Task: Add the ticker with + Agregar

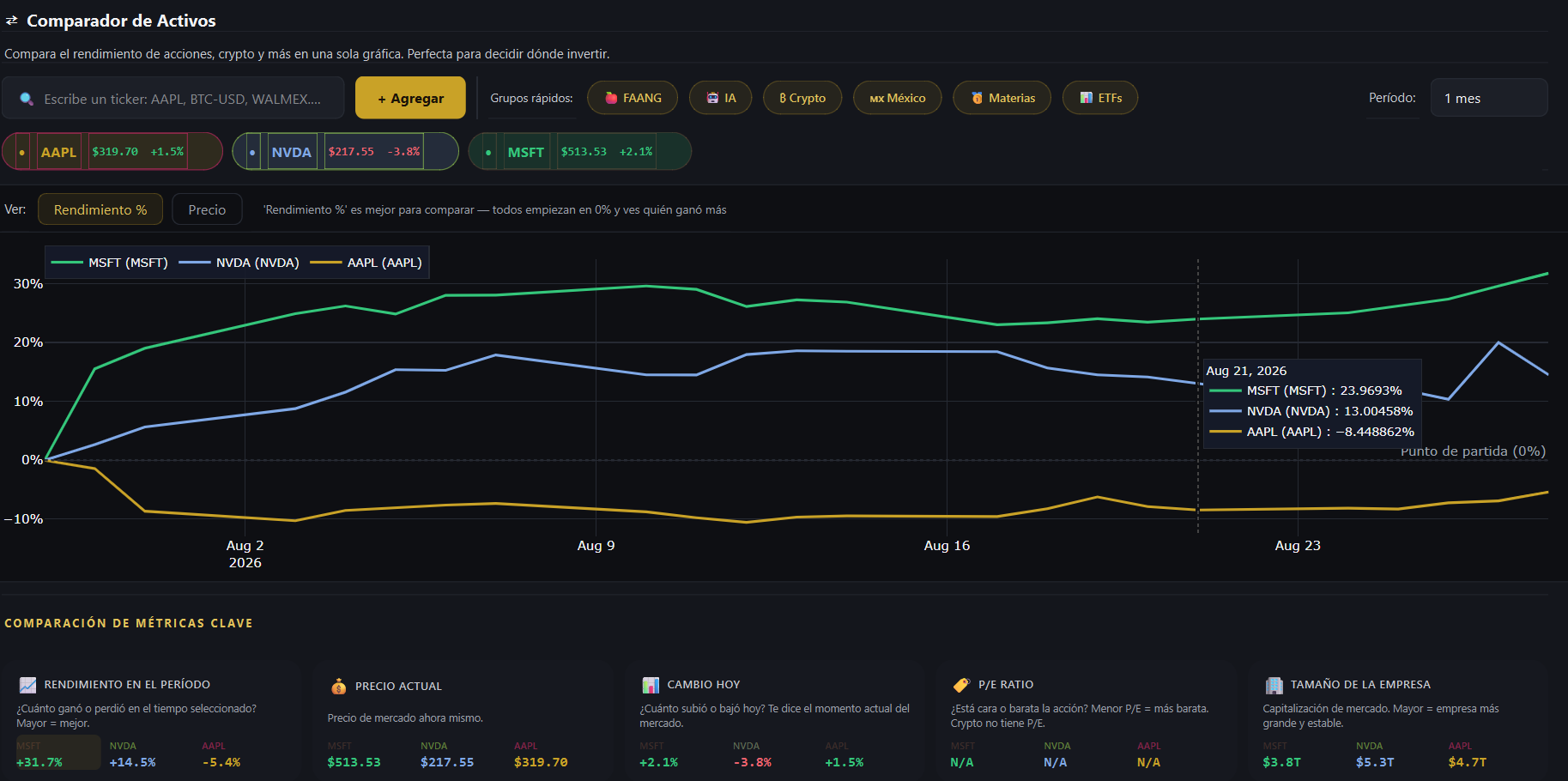Action: point(410,98)
